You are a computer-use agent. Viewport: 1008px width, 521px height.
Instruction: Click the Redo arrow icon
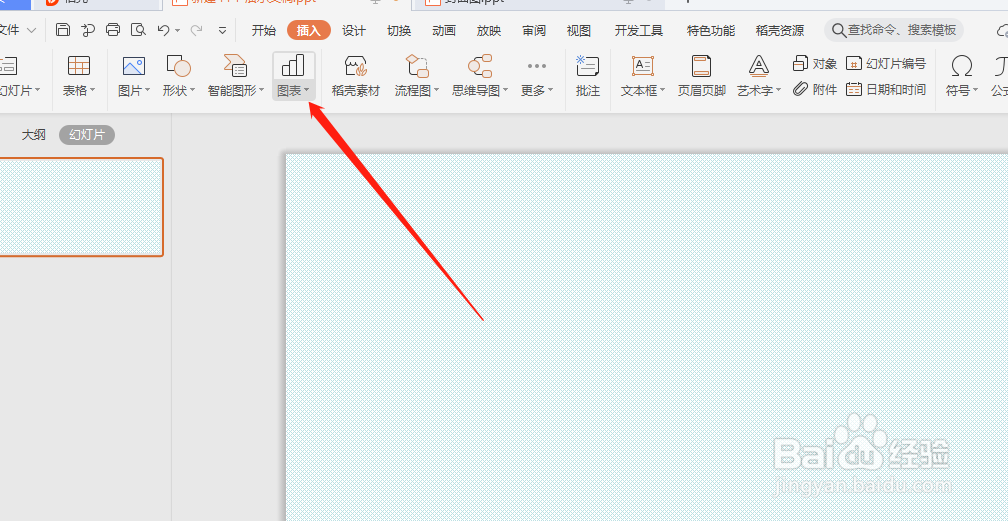[x=197, y=30]
